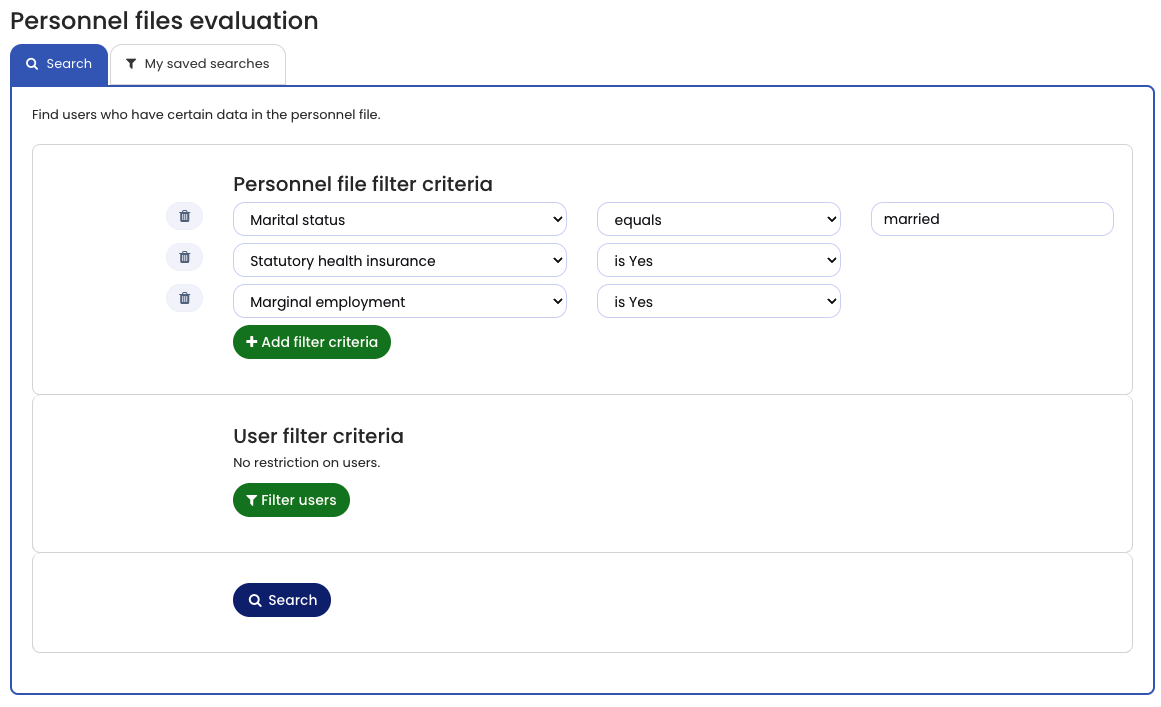
Task: Click the funnel icon on saved searches tab
Action: pos(131,64)
